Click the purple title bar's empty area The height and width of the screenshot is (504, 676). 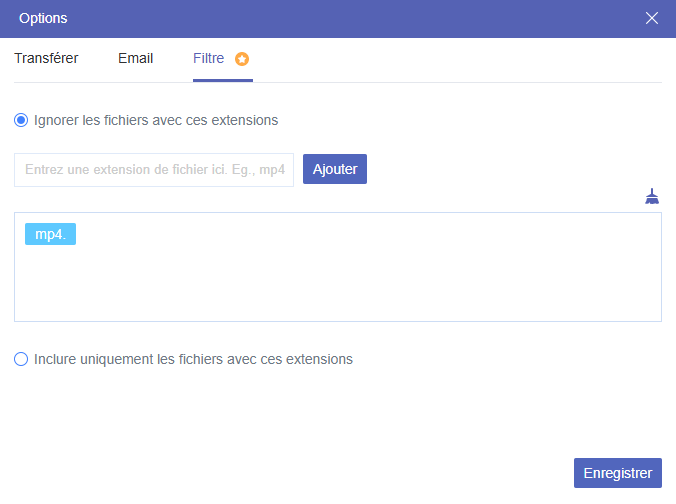click(340, 18)
